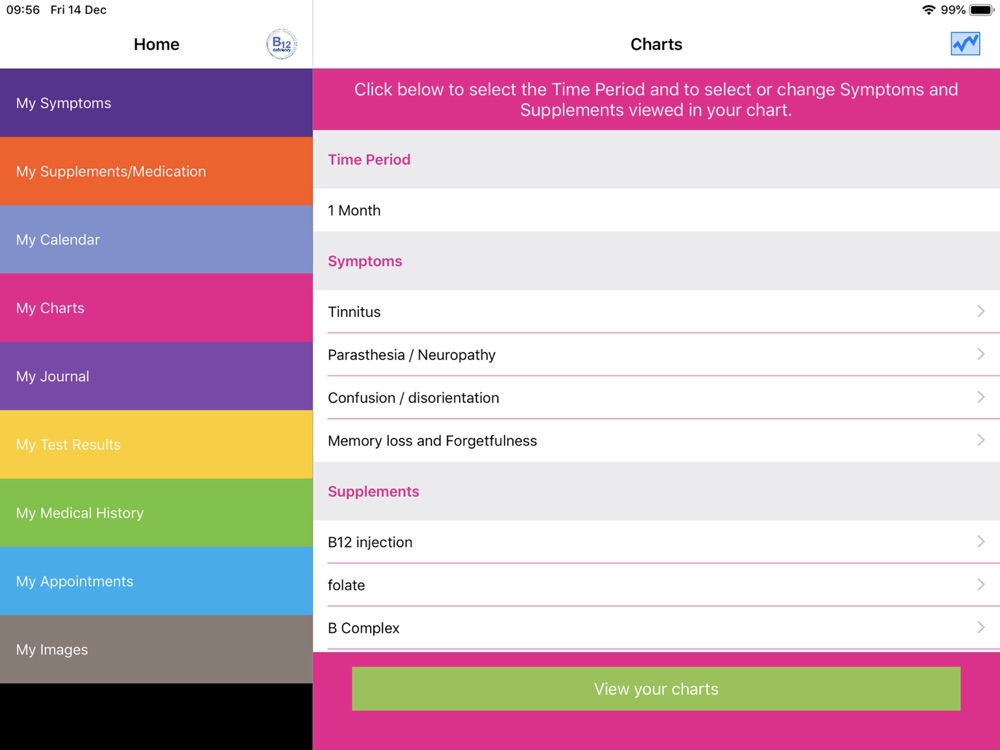Select Memory loss and Forgetfulness text
Screen dimensions: 1000x750
coord(432,441)
